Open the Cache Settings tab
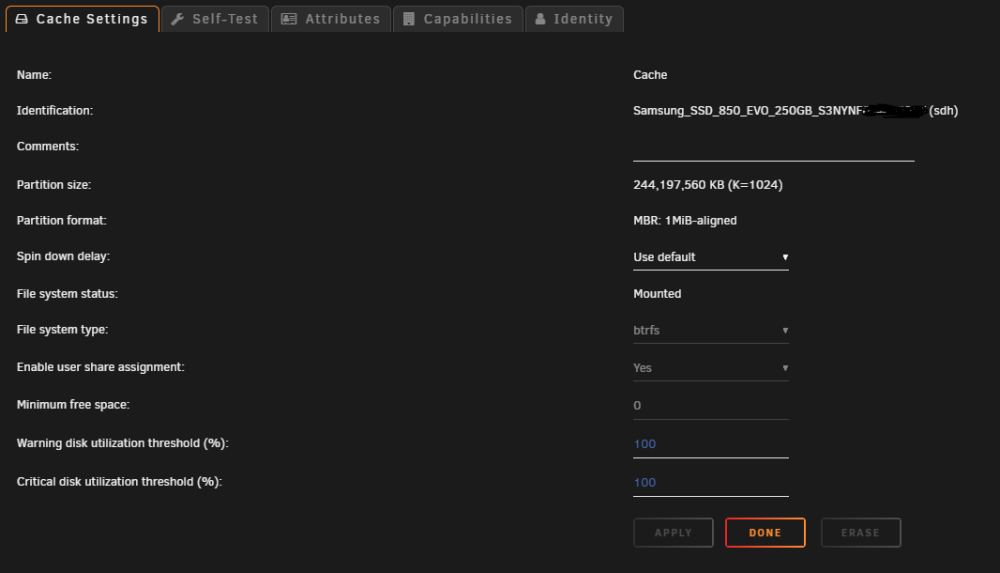 [x=82, y=19]
